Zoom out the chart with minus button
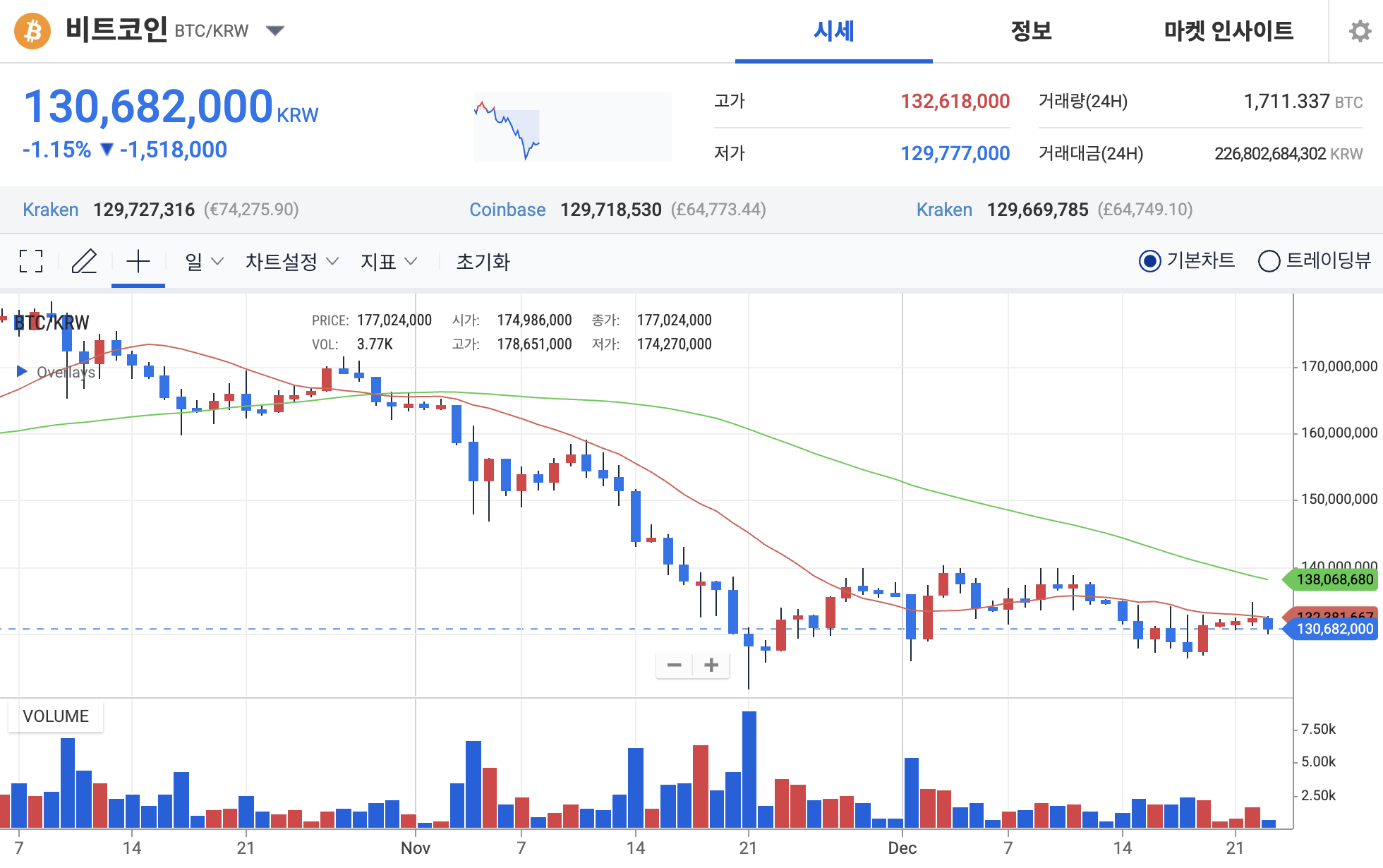This screenshot has width=1383, height=868. [674, 664]
